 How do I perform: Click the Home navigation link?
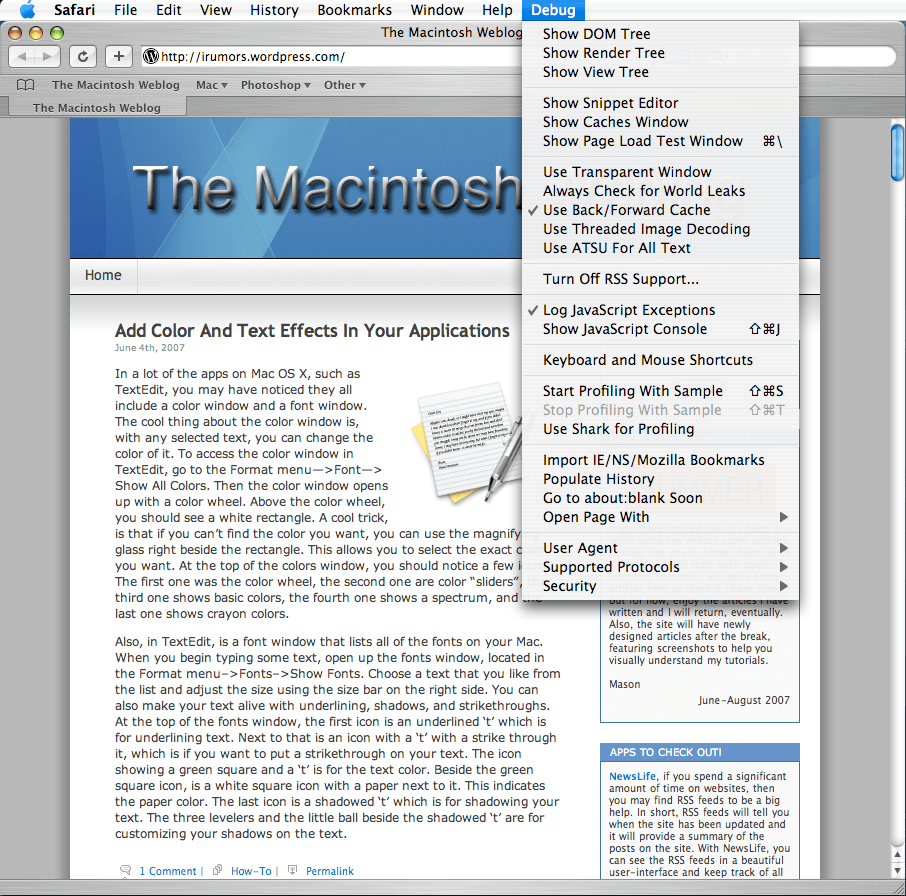pos(103,275)
